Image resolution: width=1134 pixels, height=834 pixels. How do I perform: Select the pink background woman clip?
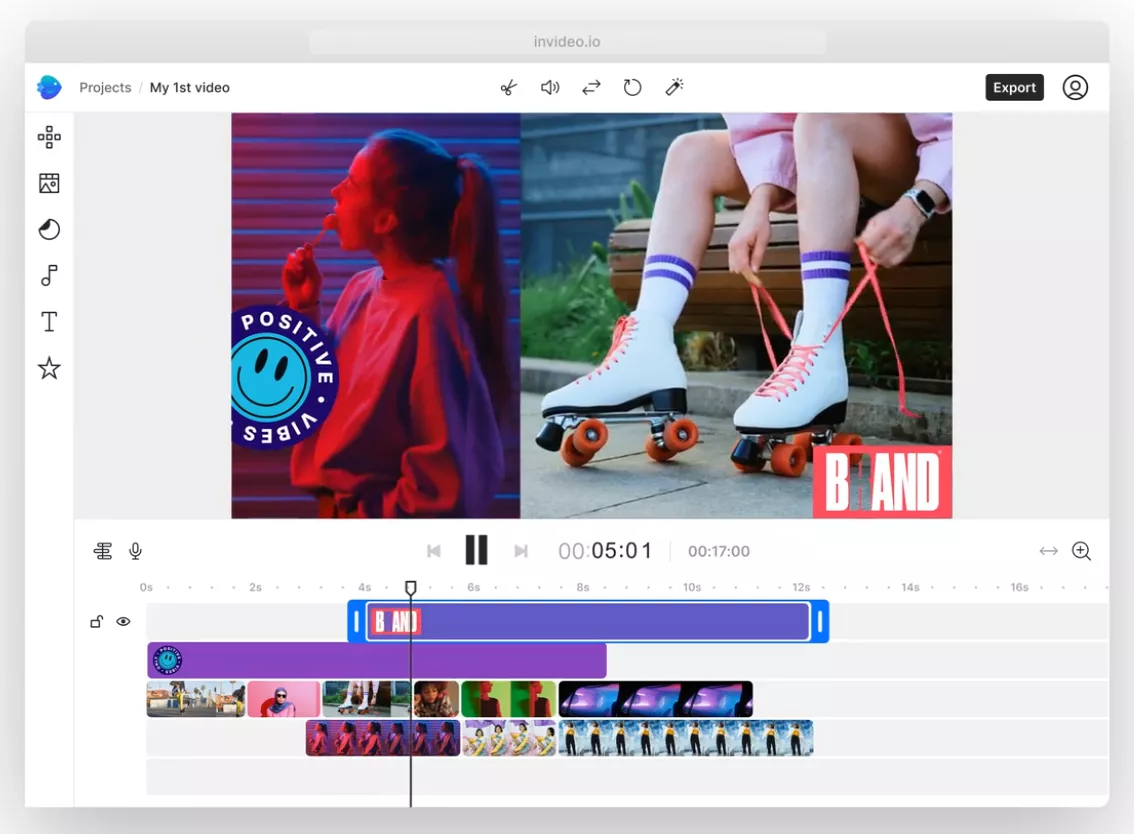pyautogui.click(x=284, y=699)
